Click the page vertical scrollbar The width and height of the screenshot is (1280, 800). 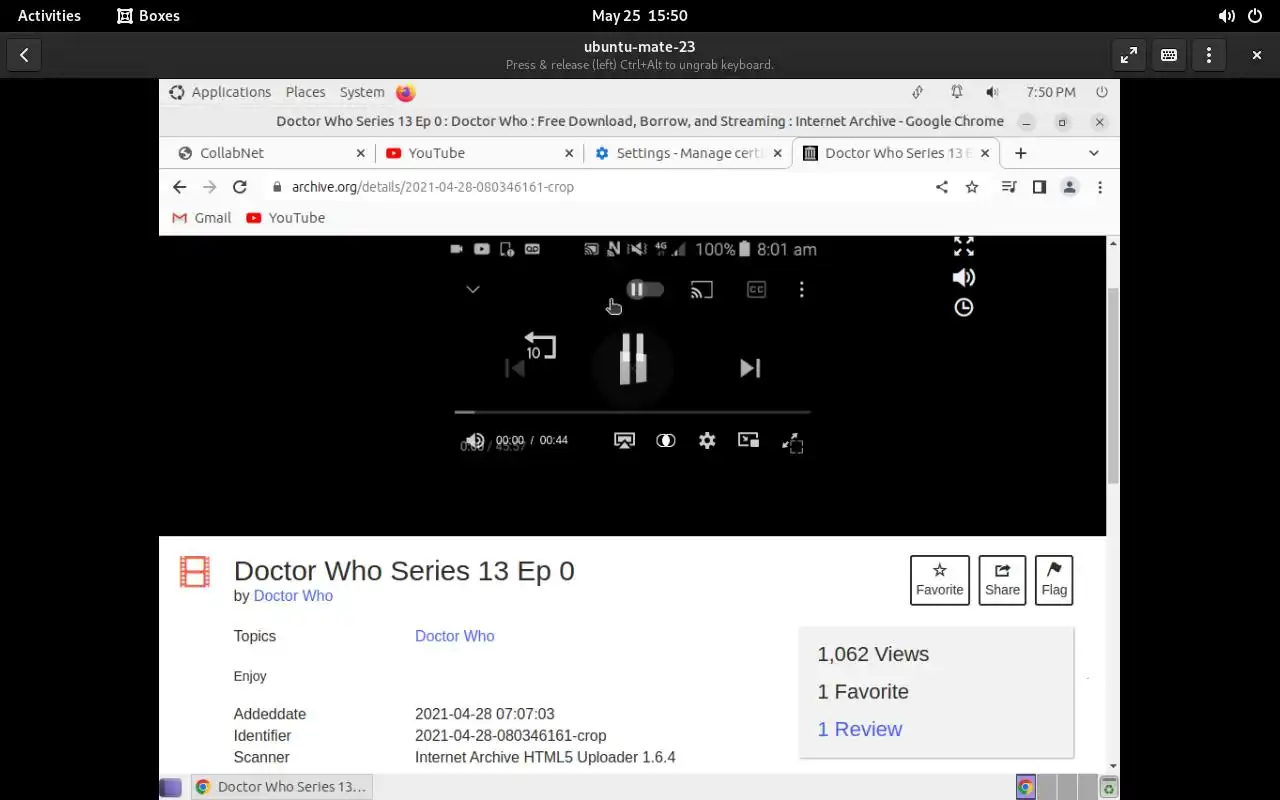point(1113,386)
